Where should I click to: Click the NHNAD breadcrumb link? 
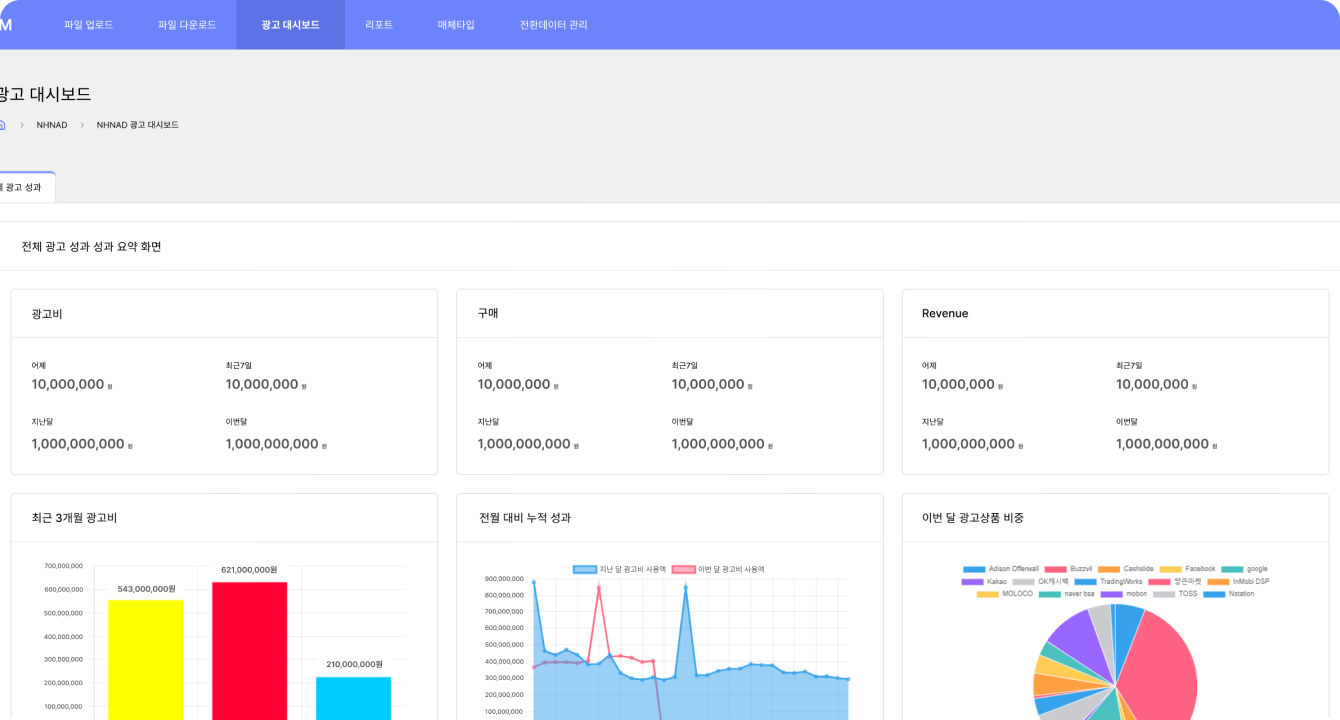point(52,125)
